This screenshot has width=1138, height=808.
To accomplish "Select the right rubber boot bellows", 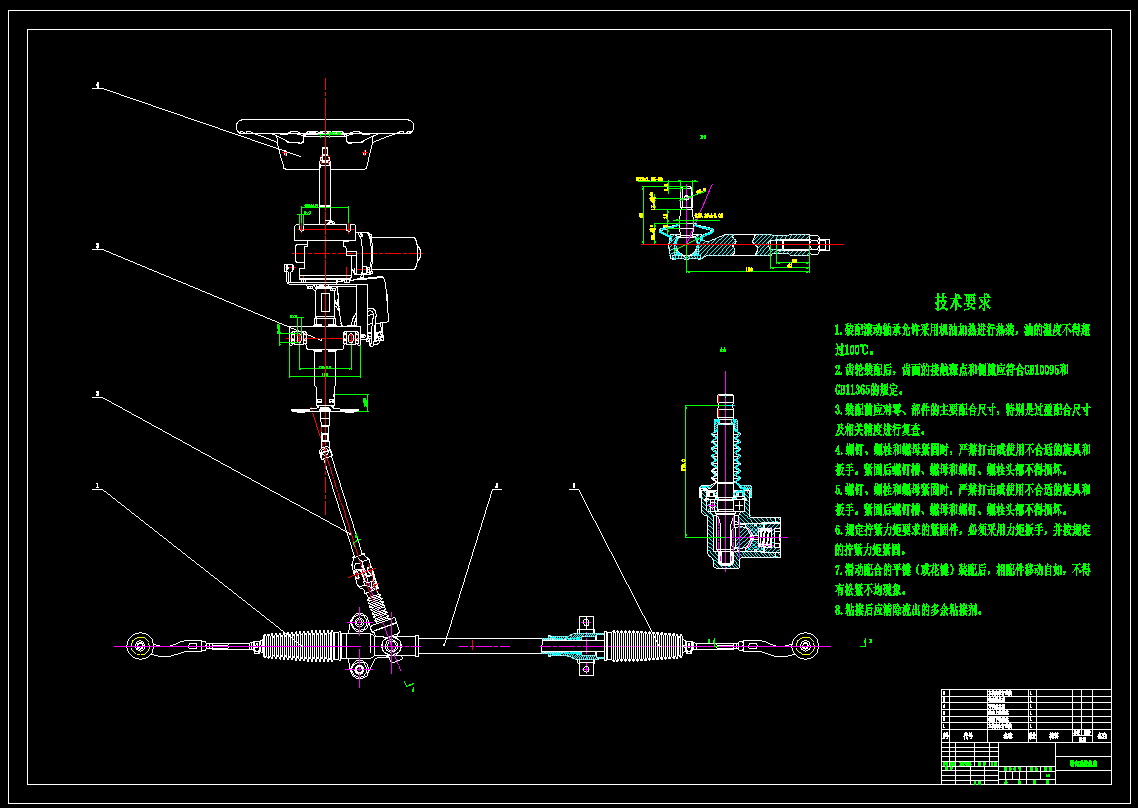I will (x=644, y=646).
